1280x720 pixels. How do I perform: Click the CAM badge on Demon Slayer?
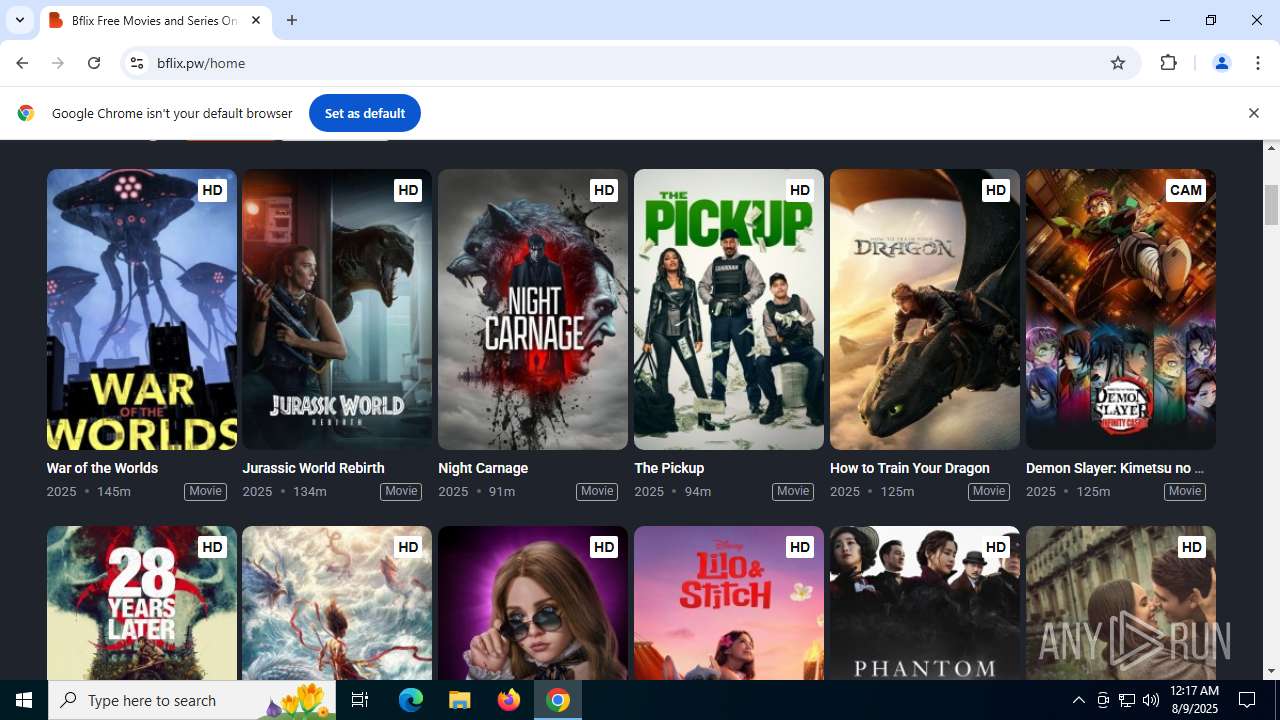(1185, 190)
